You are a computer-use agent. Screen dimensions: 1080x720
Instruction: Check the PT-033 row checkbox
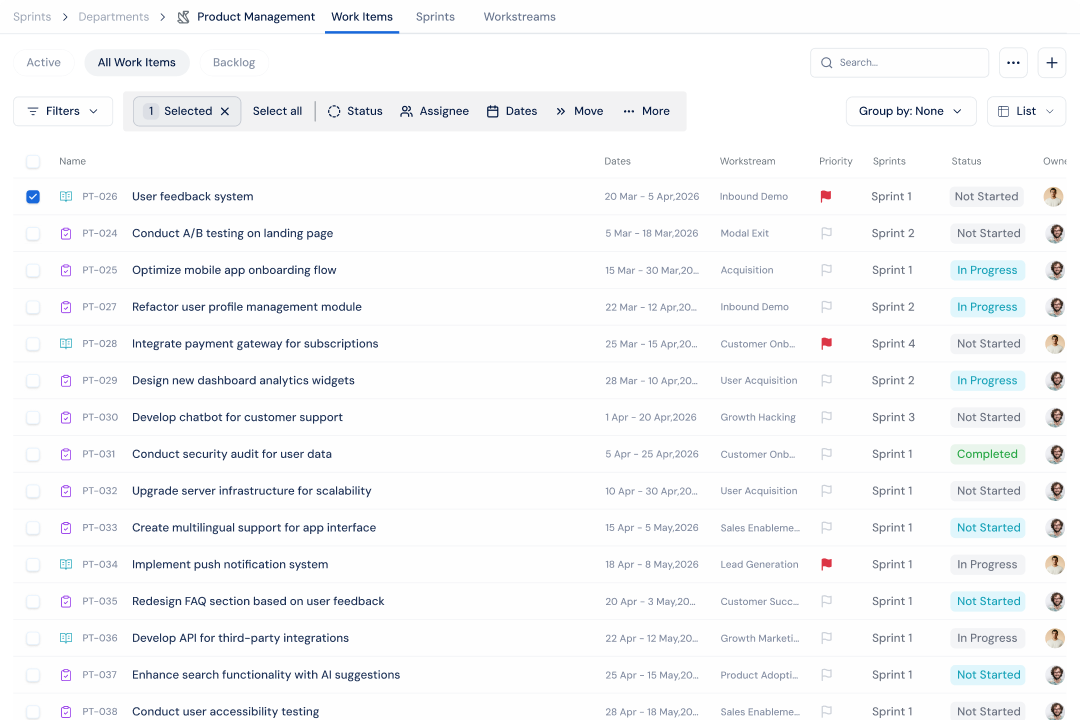33,528
